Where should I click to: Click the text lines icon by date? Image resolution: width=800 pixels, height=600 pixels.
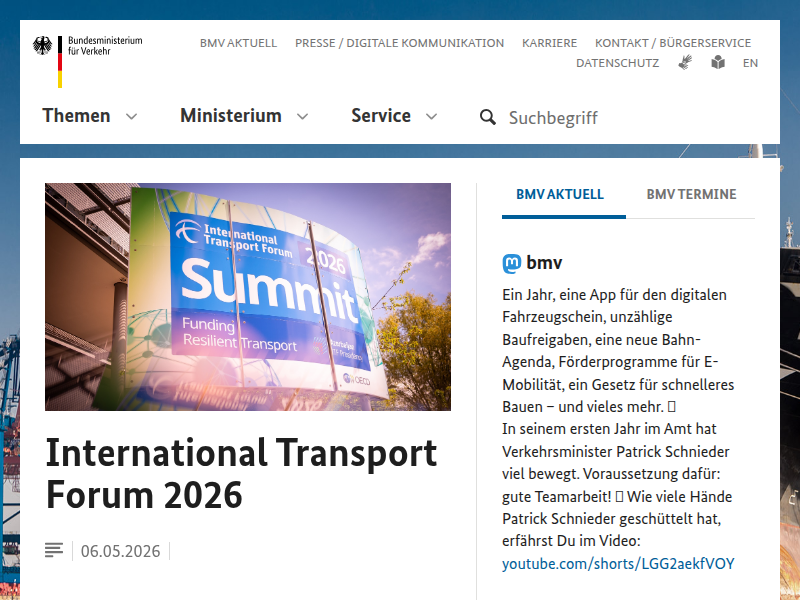[54, 550]
